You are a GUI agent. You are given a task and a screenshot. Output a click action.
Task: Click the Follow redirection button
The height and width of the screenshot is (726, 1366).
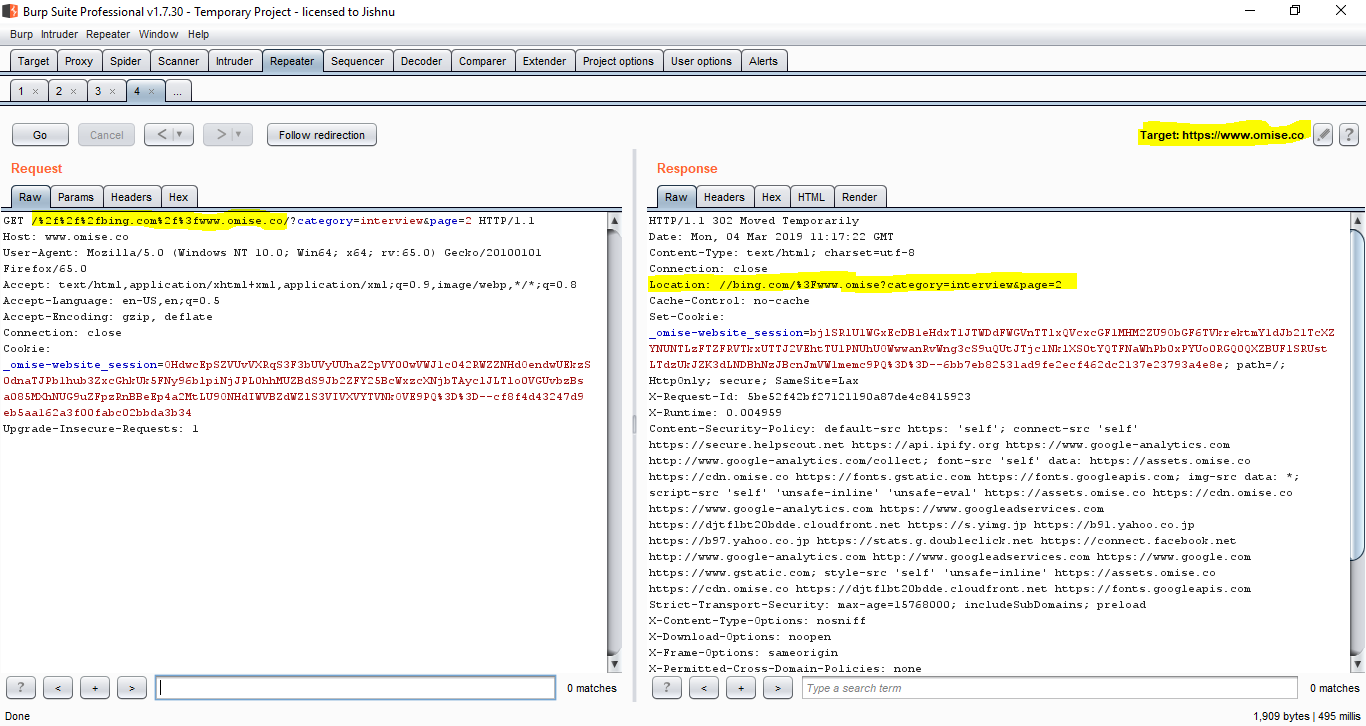point(322,135)
